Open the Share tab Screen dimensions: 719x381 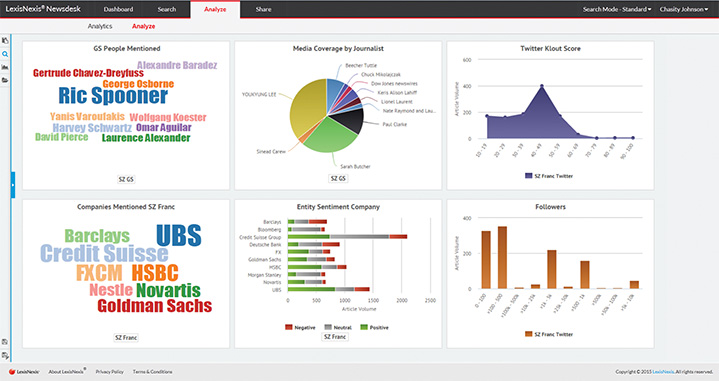click(263, 9)
